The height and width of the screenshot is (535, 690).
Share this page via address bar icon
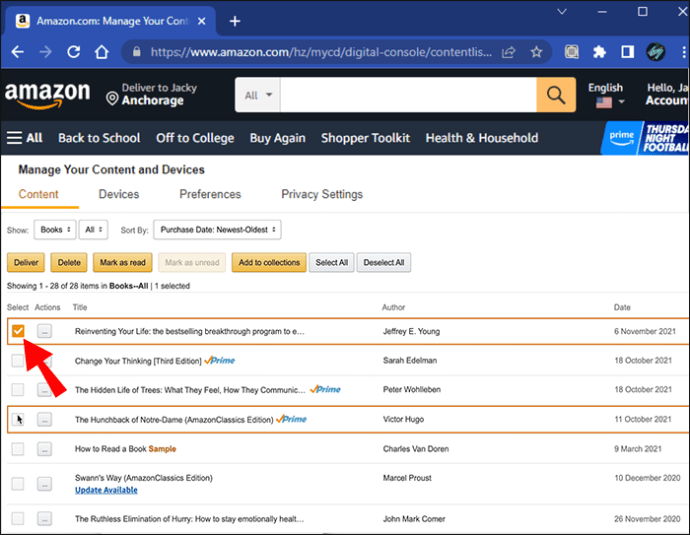[509, 52]
